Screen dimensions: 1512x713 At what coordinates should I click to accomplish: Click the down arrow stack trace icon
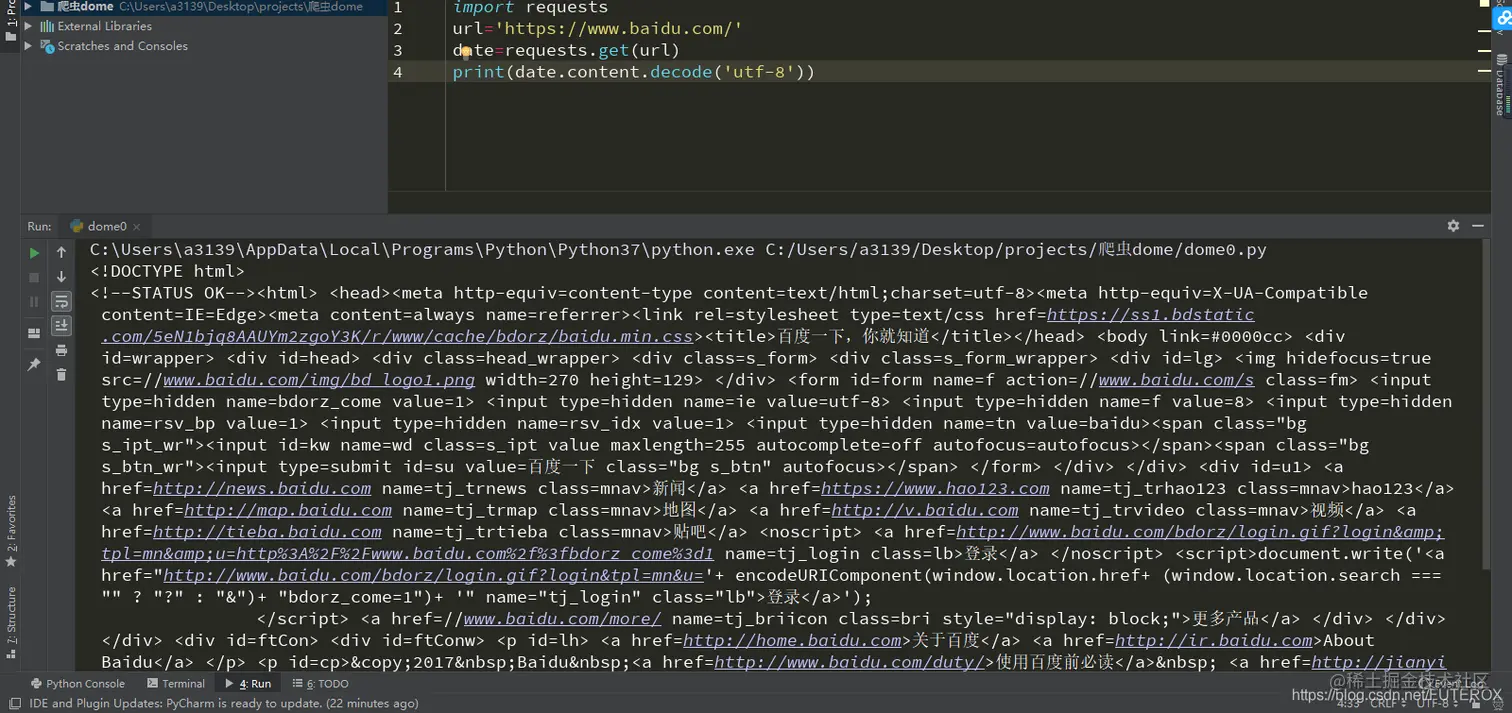(x=61, y=277)
